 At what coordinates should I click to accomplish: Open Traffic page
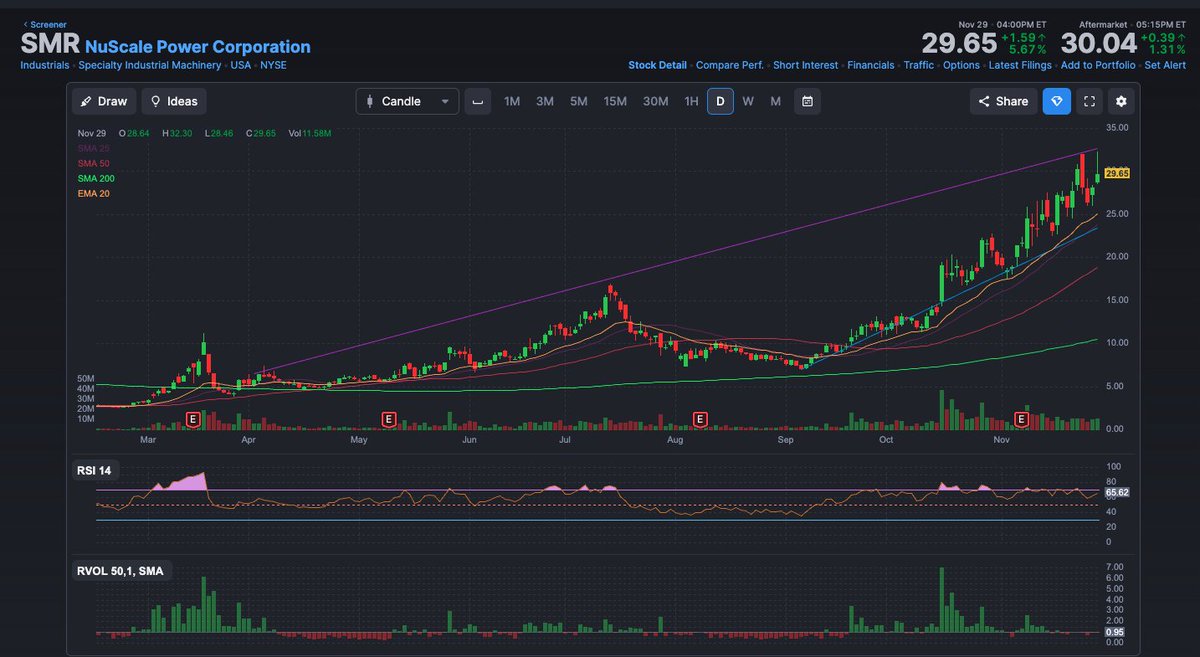click(x=919, y=65)
